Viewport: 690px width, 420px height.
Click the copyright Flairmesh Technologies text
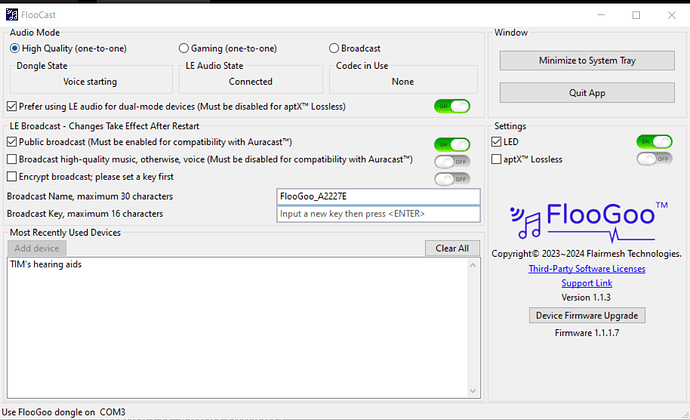coord(587,254)
